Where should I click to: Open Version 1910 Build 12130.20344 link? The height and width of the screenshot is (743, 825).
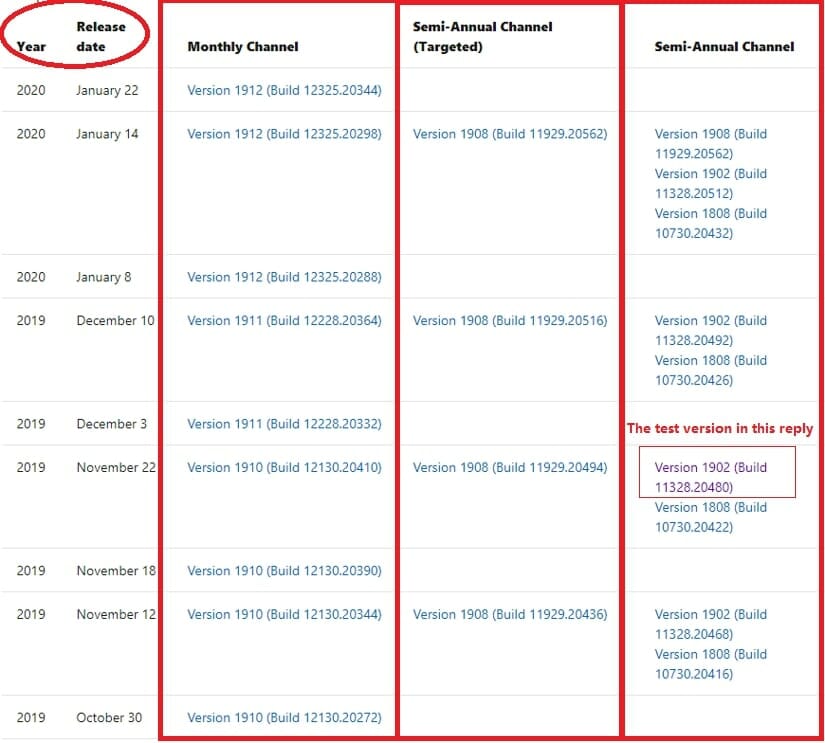[284, 615]
